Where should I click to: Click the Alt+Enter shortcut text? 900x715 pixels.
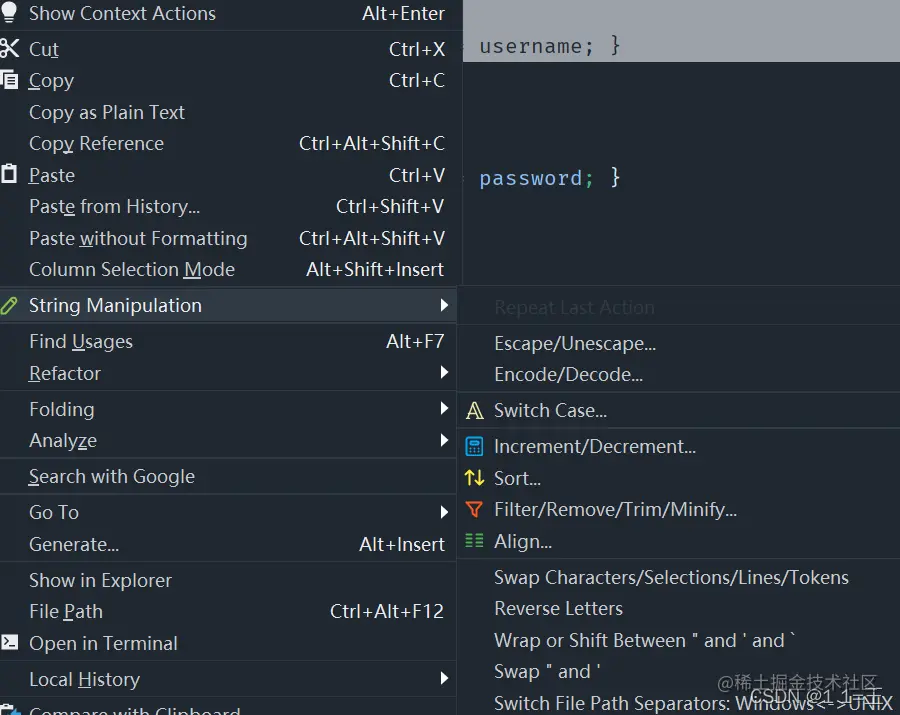pos(403,13)
